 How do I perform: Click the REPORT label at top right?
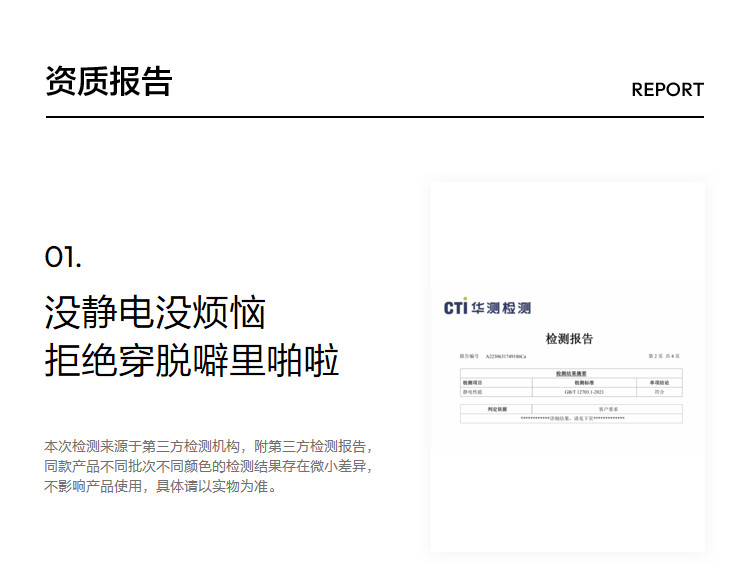pyautogui.click(x=667, y=89)
